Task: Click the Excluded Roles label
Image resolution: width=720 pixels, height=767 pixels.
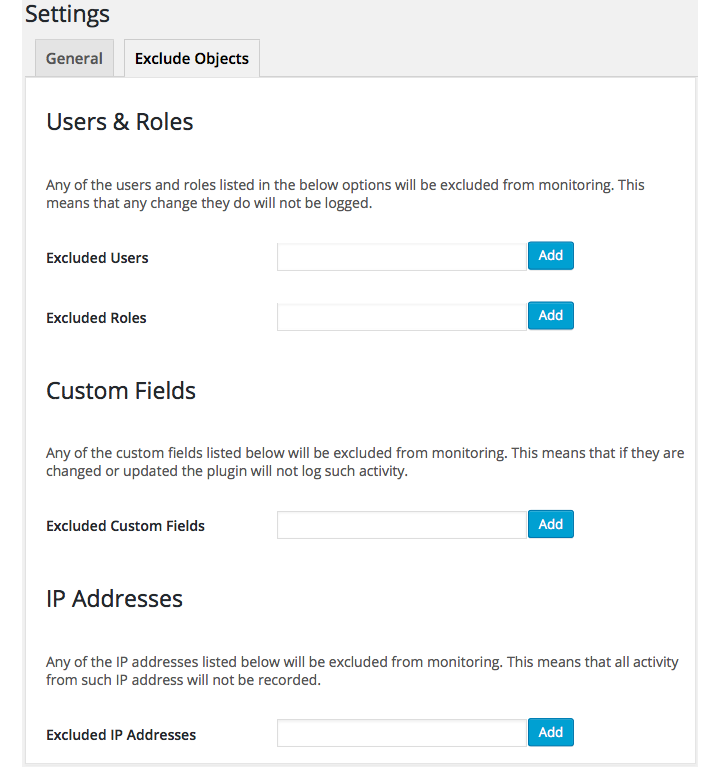Action: [96, 318]
